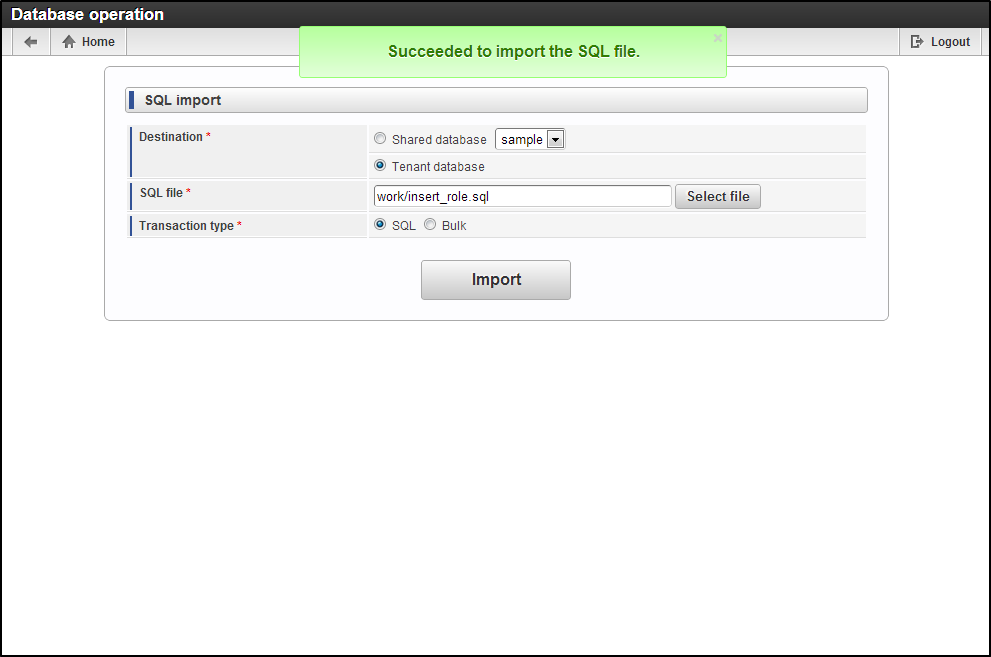Open the sample database dropdown
This screenshot has width=991, height=657.
coord(530,139)
